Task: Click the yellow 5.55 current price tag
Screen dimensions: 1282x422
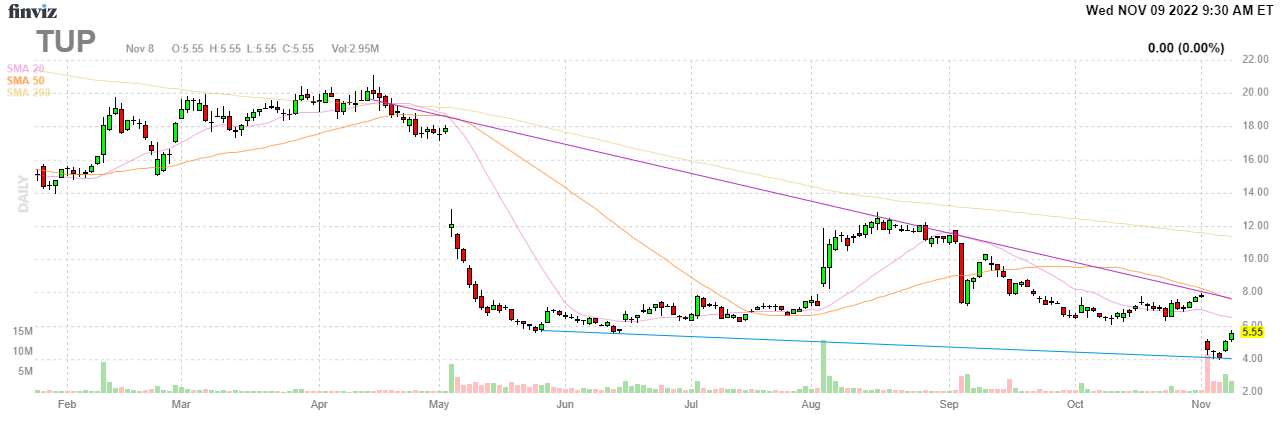Action: click(1253, 331)
